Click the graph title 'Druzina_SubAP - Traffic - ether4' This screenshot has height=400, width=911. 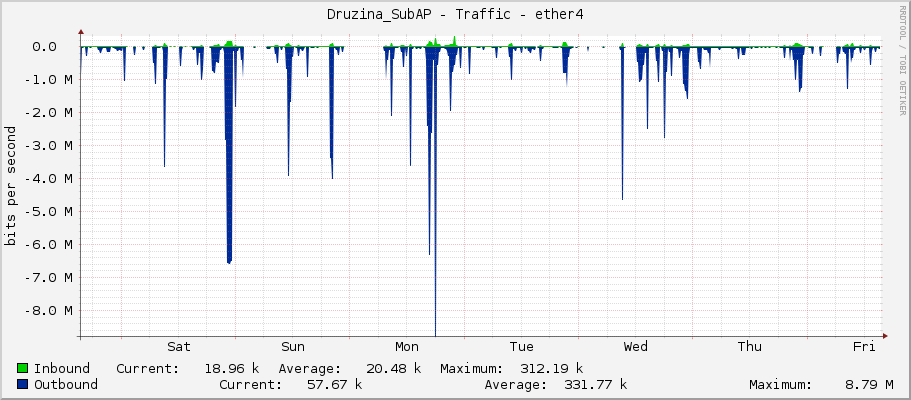click(455, 15)
